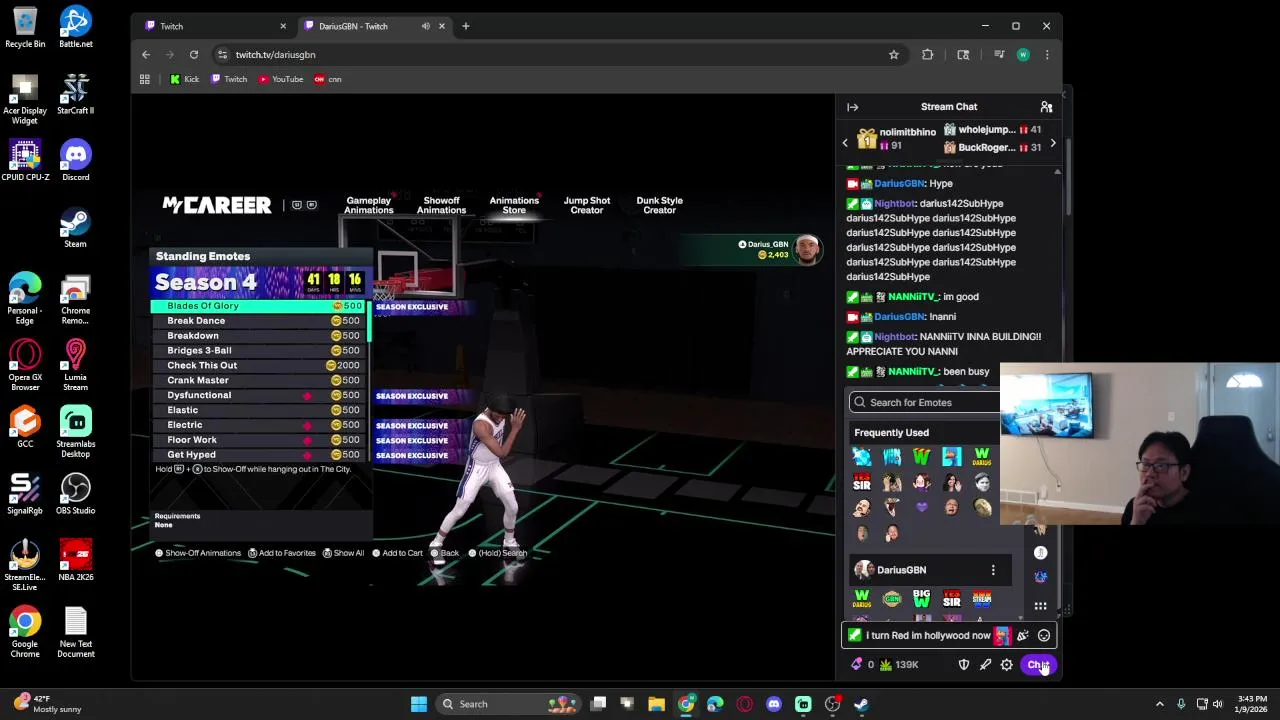
Task: Click the taskbar Search box
Action: coord(510,704)
